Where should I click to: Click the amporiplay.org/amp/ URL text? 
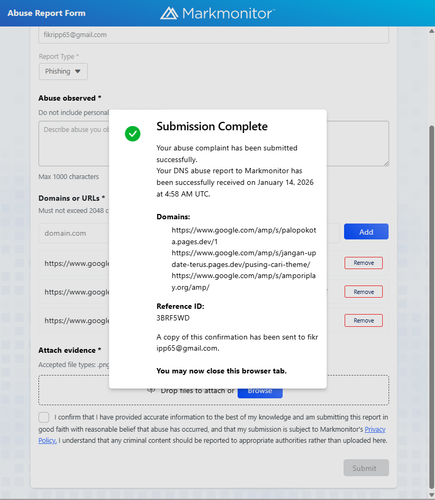click(244, 281)
